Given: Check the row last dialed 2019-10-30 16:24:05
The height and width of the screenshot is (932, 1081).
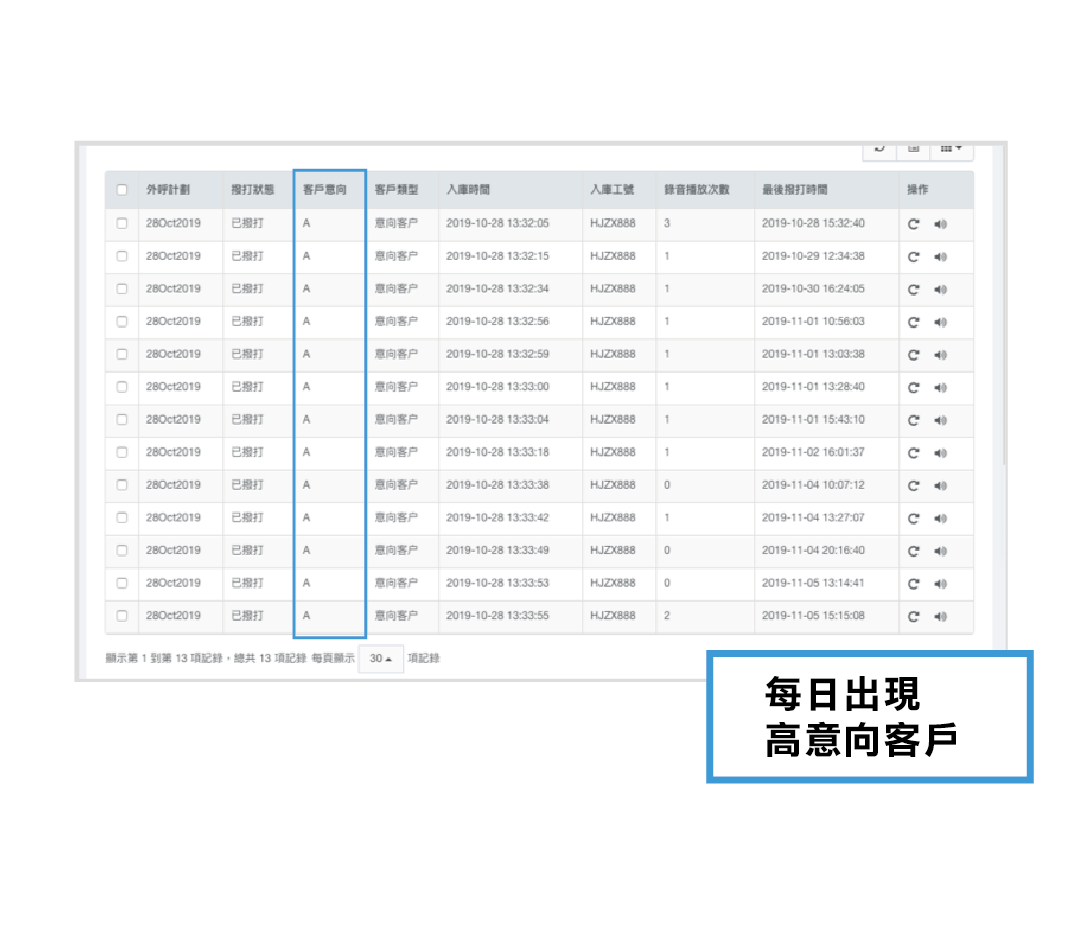Looking at the screenshot, I should click(x=122, y=289).
